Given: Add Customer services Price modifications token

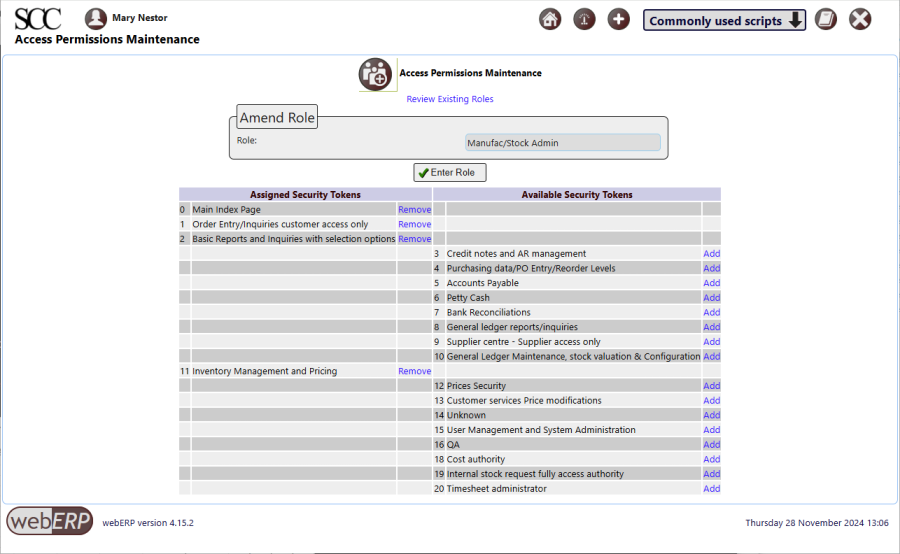Looking at the screenshot, I should pos(712,400).
